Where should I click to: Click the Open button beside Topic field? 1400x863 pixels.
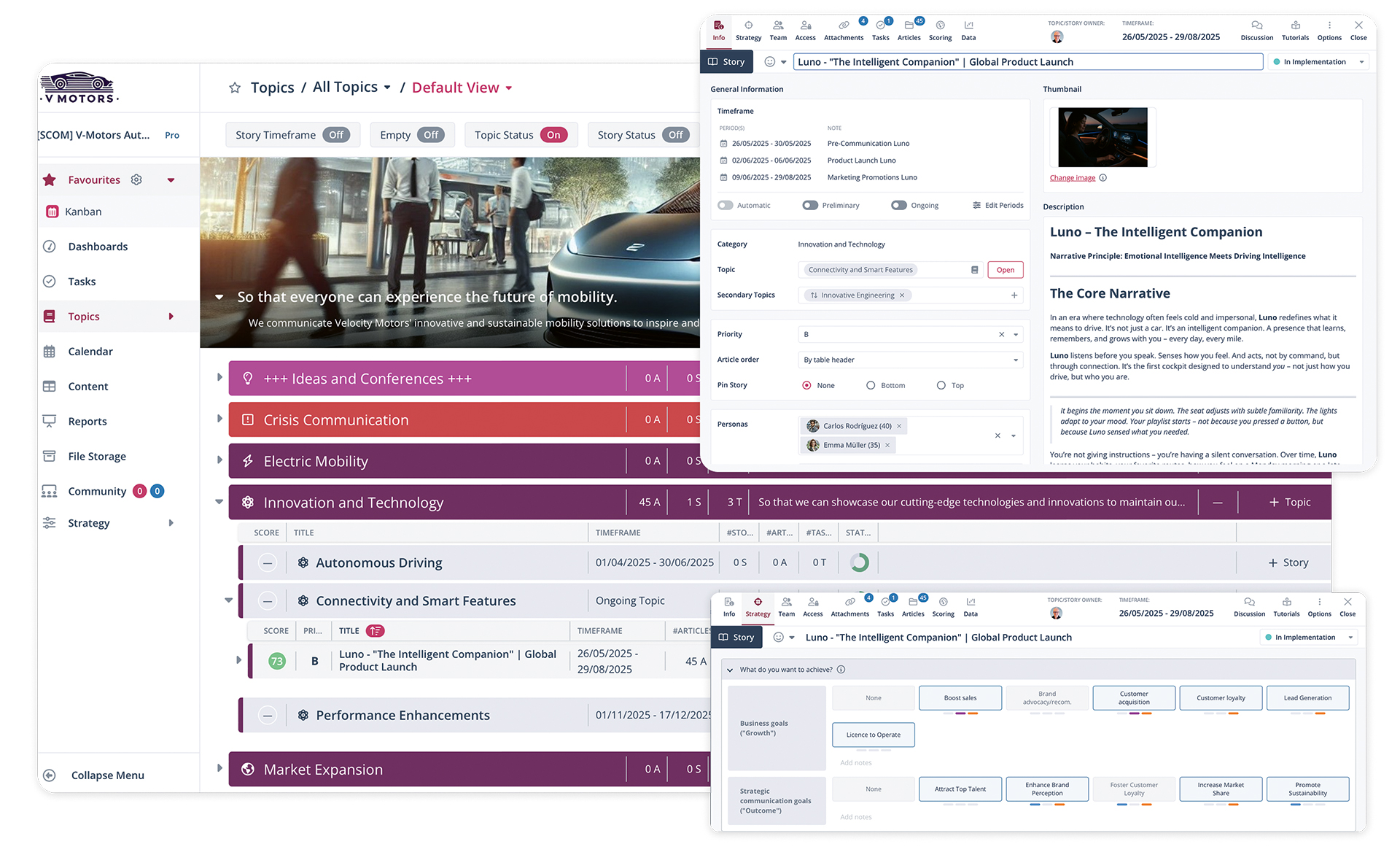point(1005,270)
